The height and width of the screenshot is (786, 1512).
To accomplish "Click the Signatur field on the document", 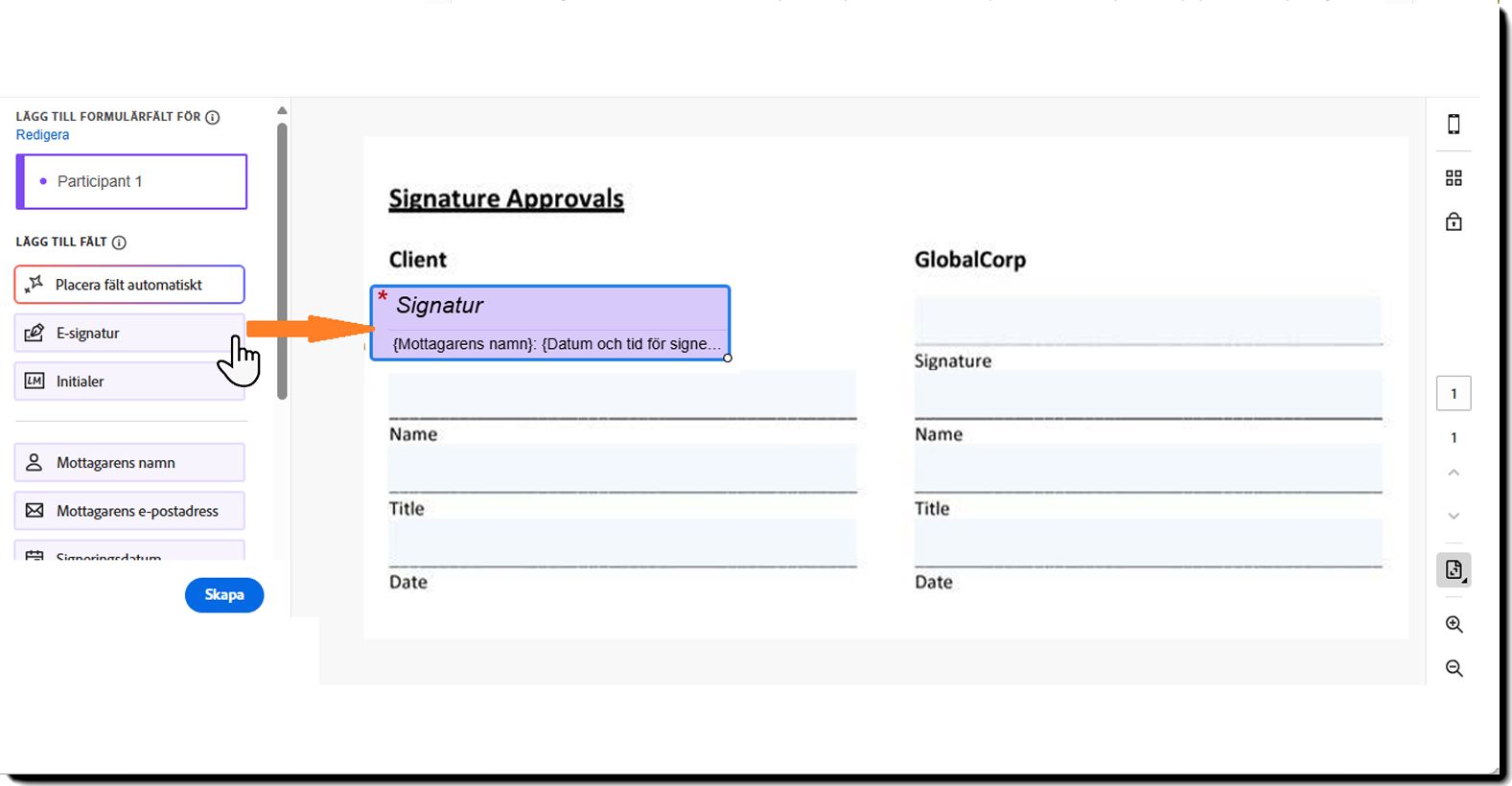I will tap(550, 323).
